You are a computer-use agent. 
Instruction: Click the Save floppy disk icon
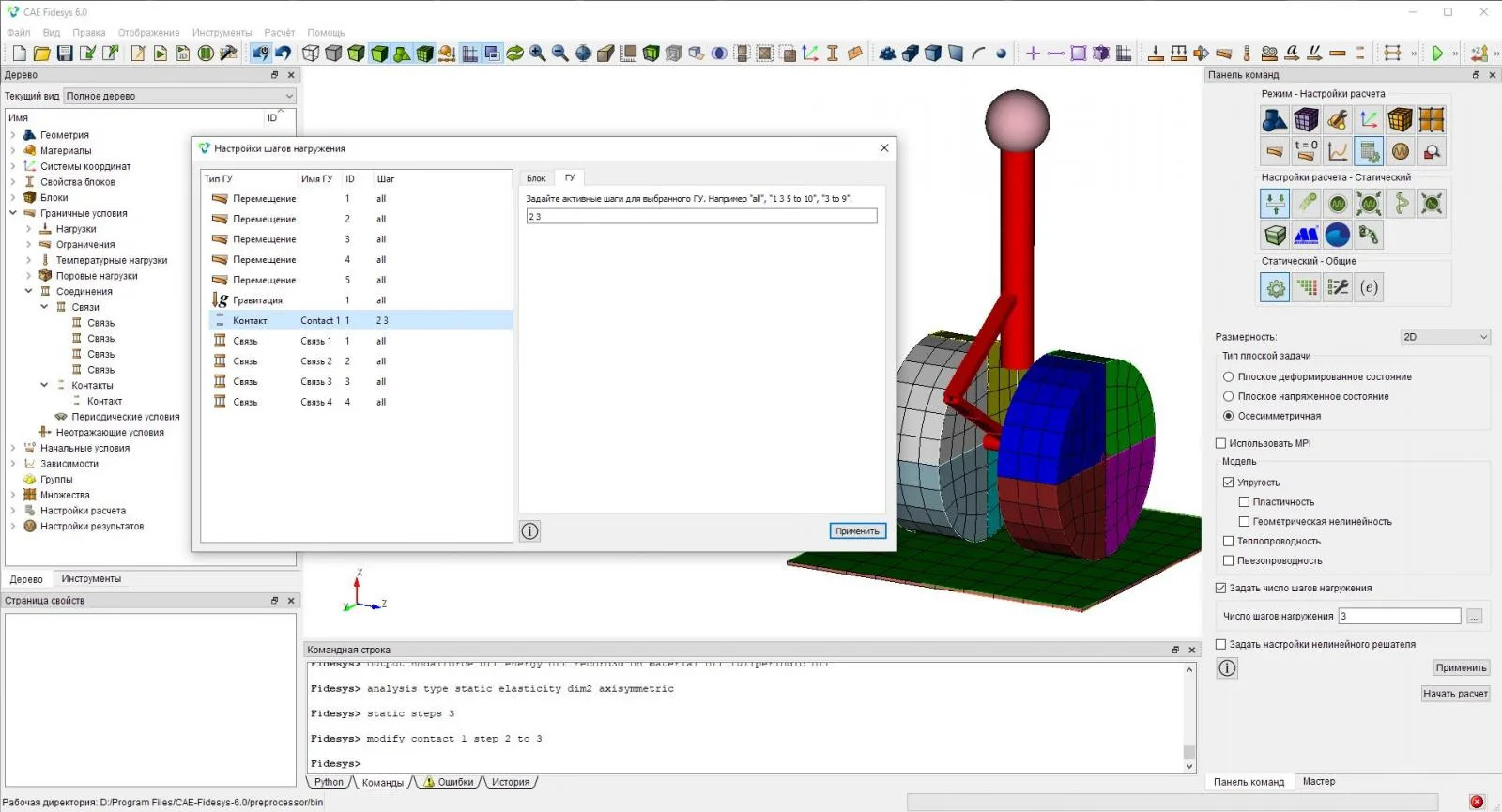pyautogui.click(x=65, y=54)
